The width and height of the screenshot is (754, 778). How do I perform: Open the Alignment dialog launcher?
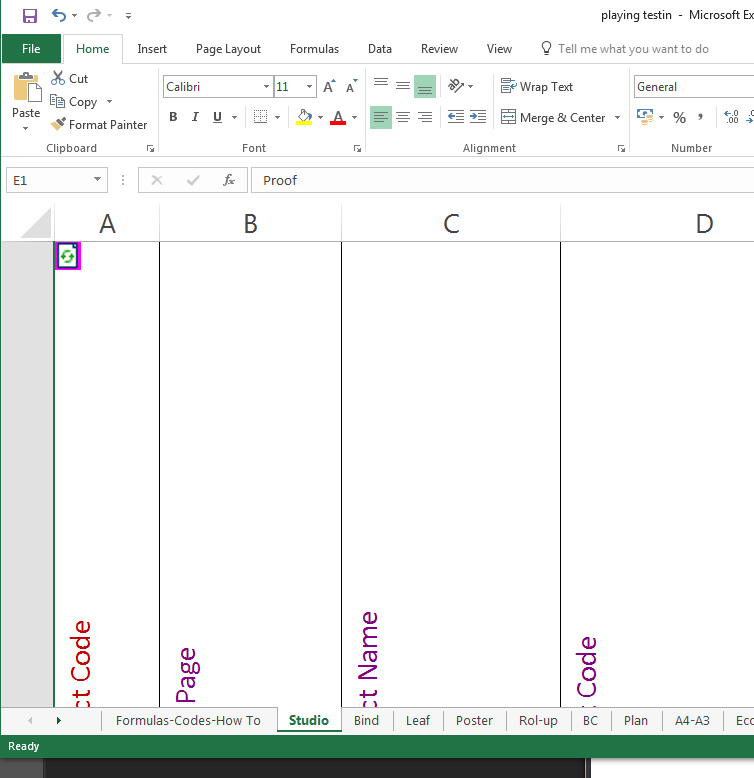621,148
